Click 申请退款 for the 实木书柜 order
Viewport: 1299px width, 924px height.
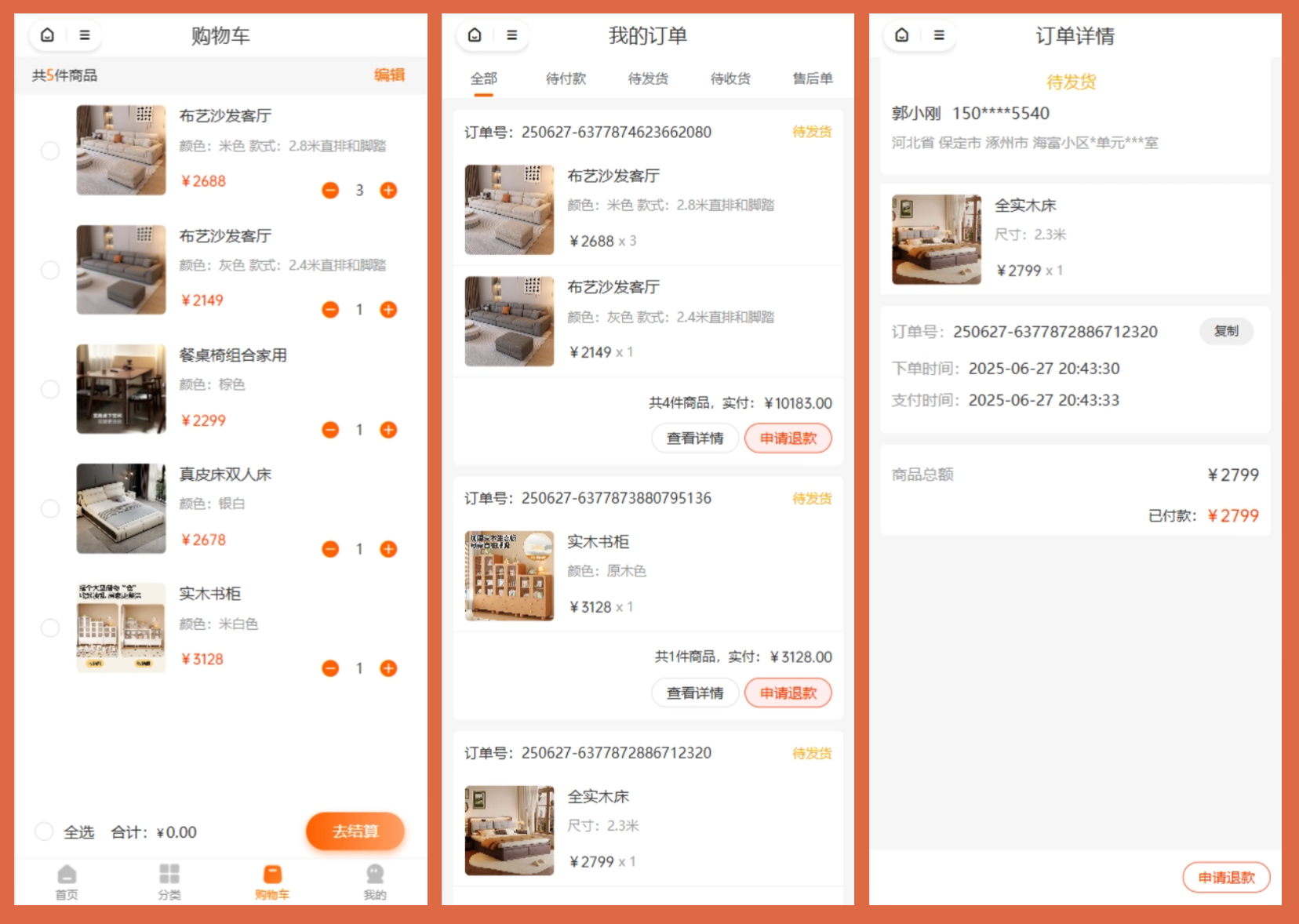[788, 693]
